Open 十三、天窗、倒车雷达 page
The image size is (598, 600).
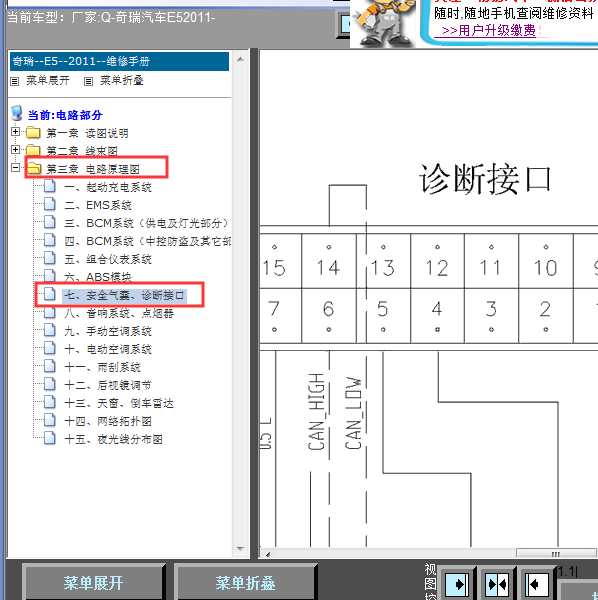coord(119,403)
